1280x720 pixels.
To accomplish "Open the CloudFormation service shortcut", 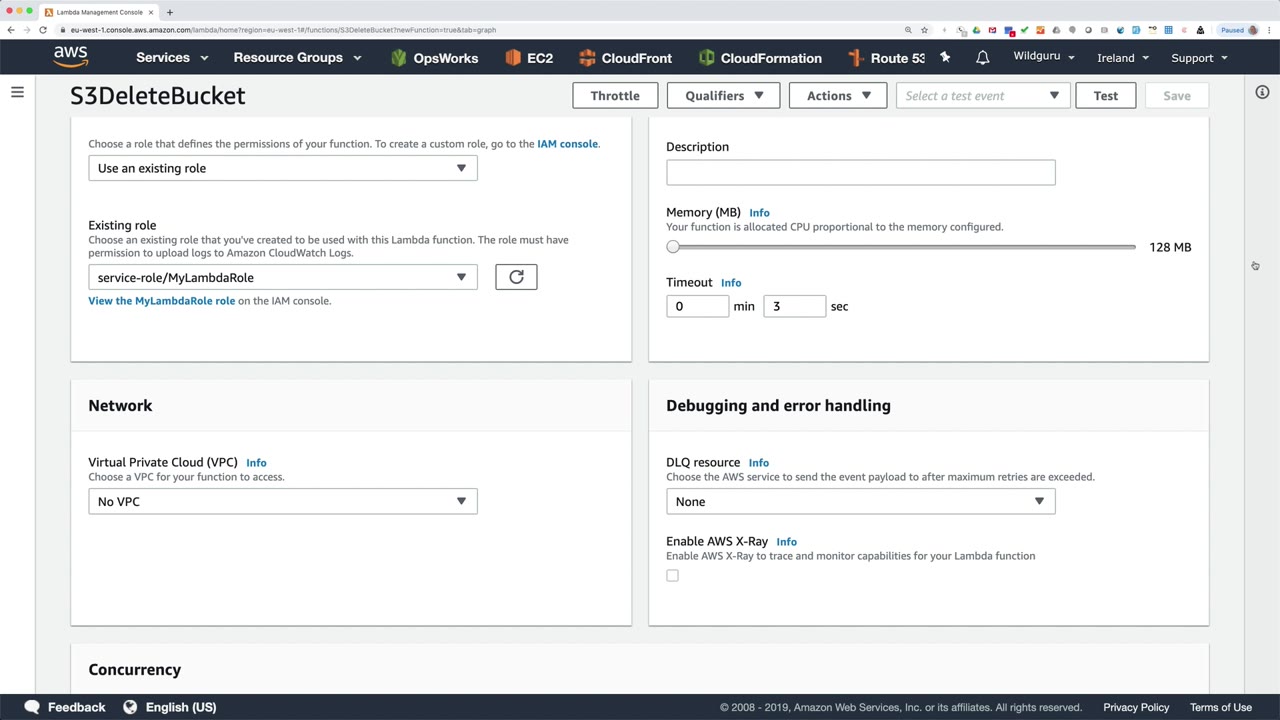I will pos(760,58).
